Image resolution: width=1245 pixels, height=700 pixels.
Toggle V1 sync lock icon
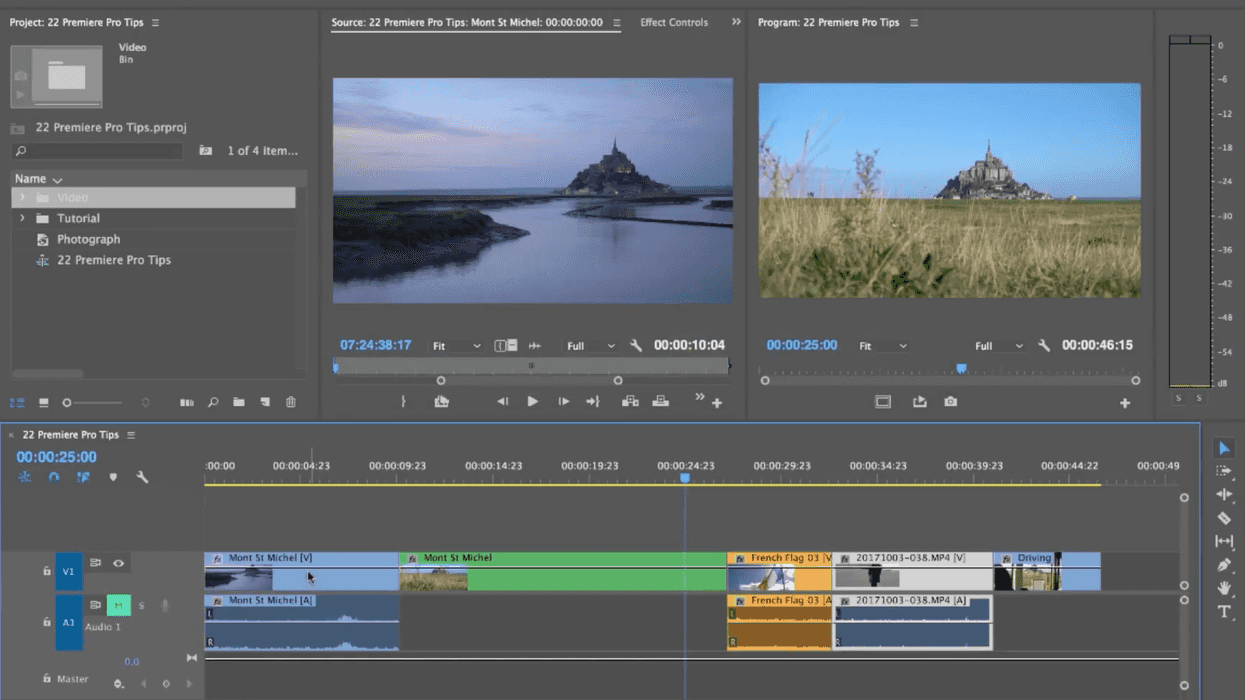(x=95, y=564)
